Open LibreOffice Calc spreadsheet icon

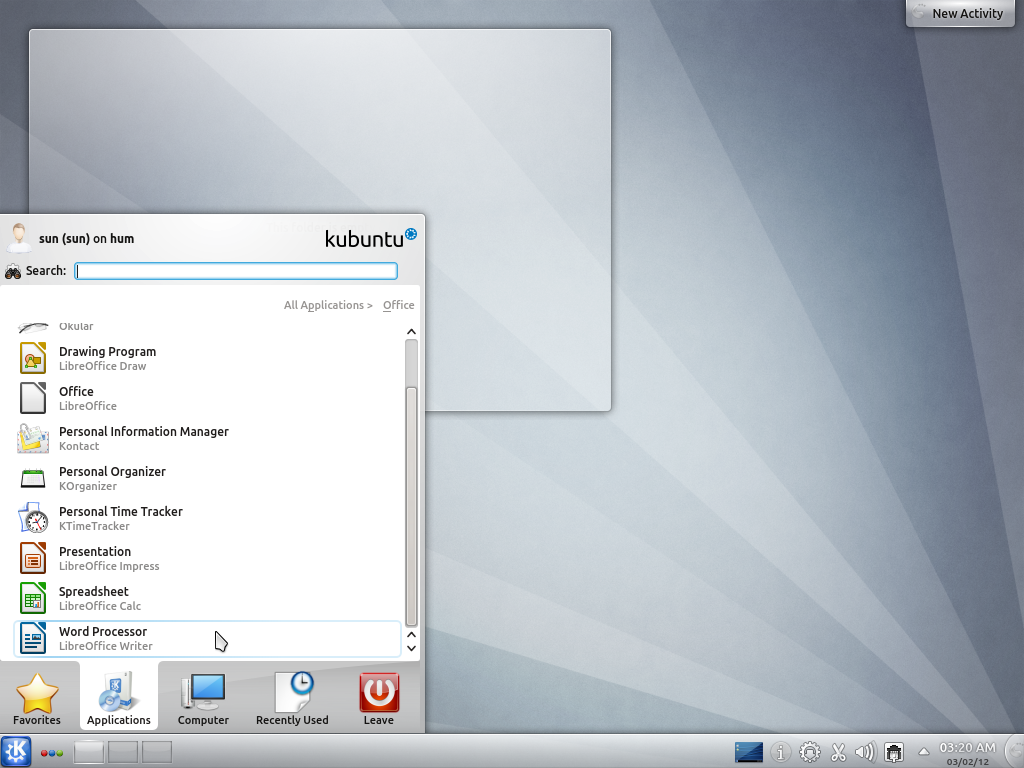point(33,598)
